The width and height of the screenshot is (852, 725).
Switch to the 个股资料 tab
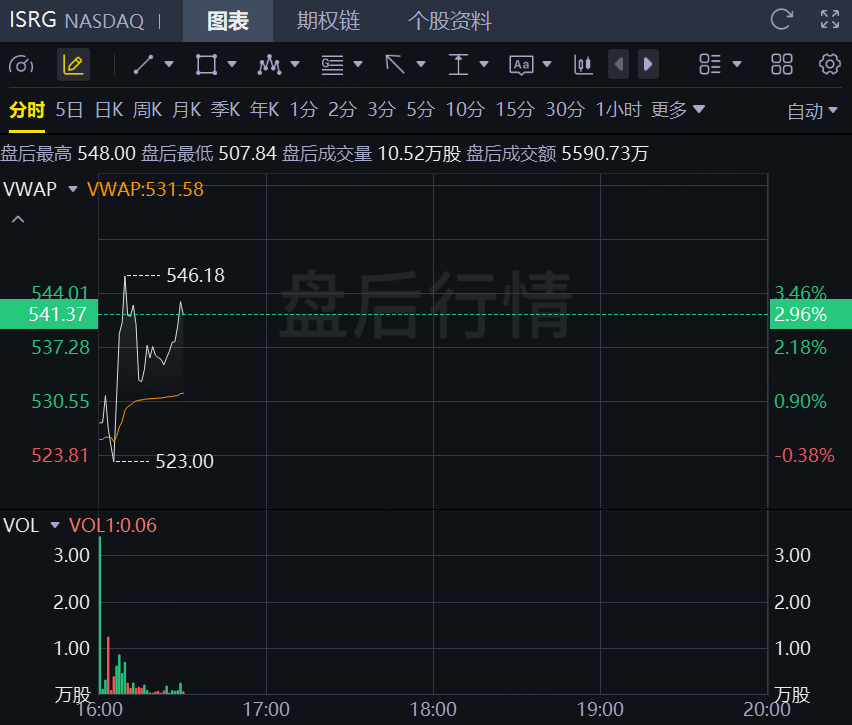pyautogui.click(x=449, y=20)
